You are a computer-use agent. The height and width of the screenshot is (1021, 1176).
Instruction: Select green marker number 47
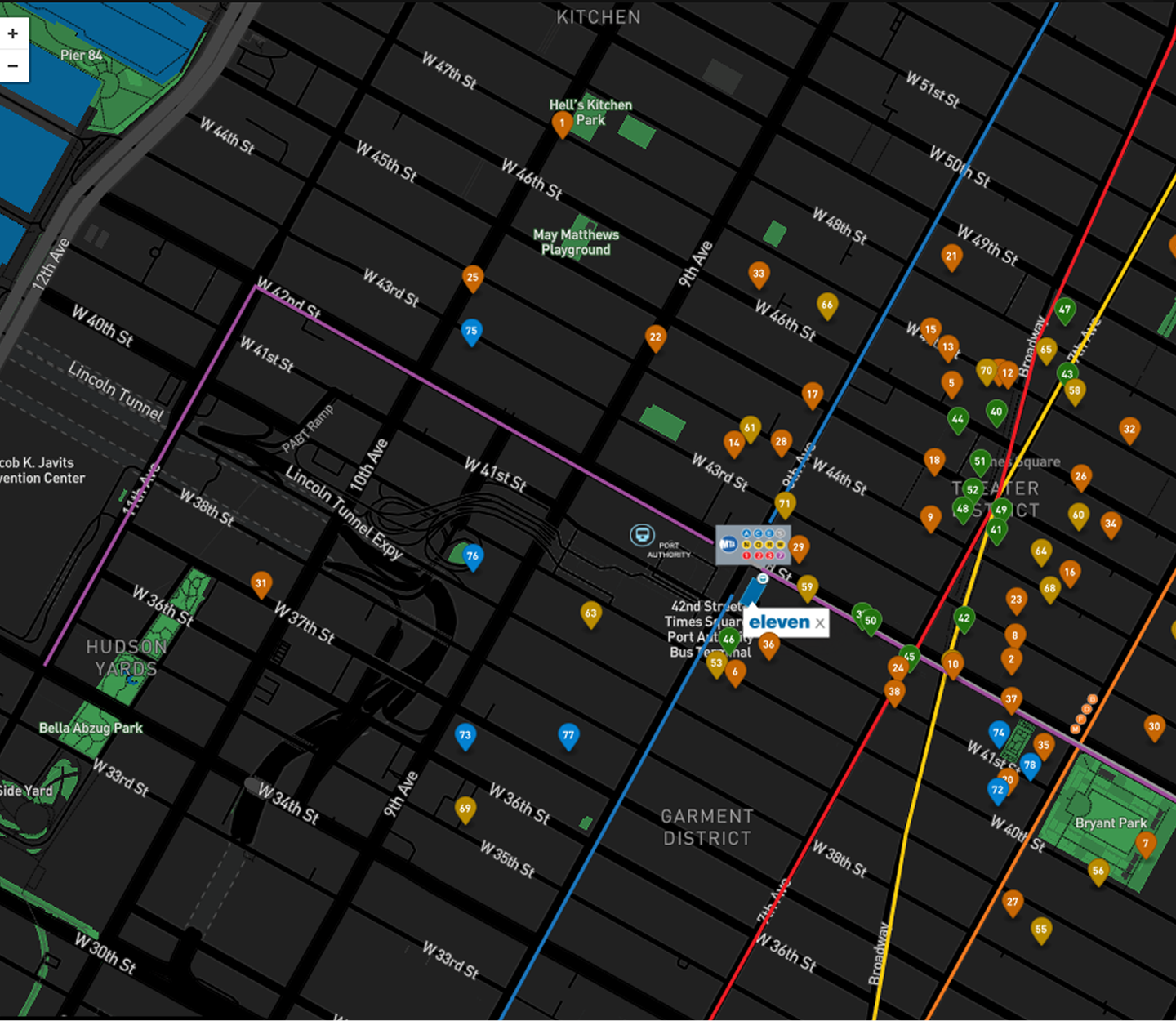1064,310
